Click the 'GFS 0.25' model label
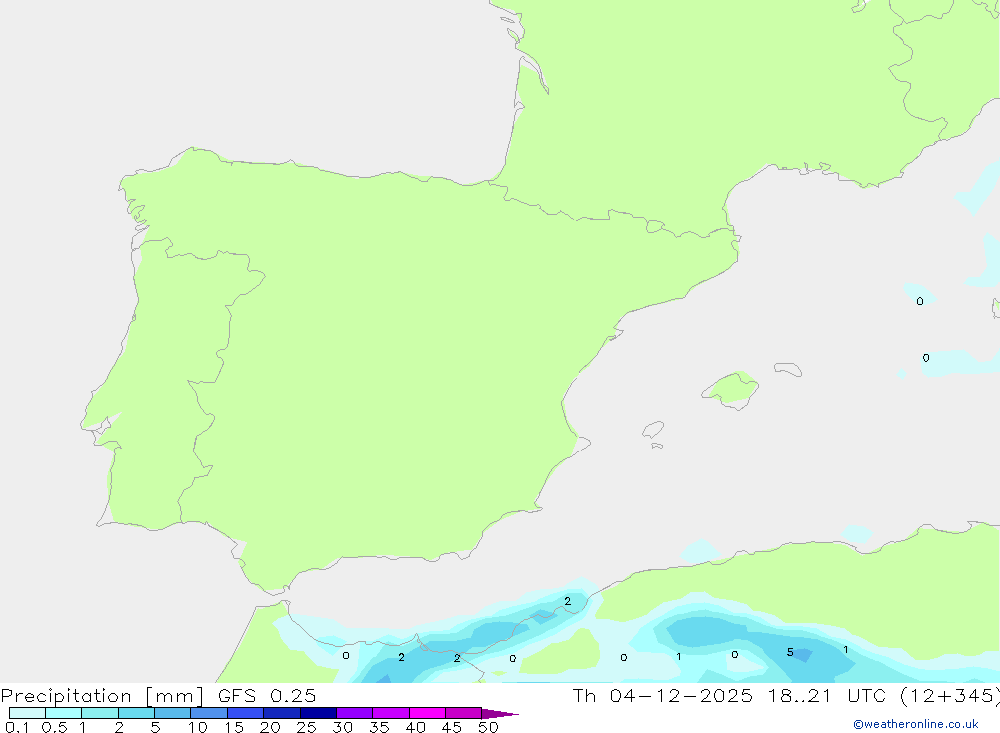 tap(267, 696)
